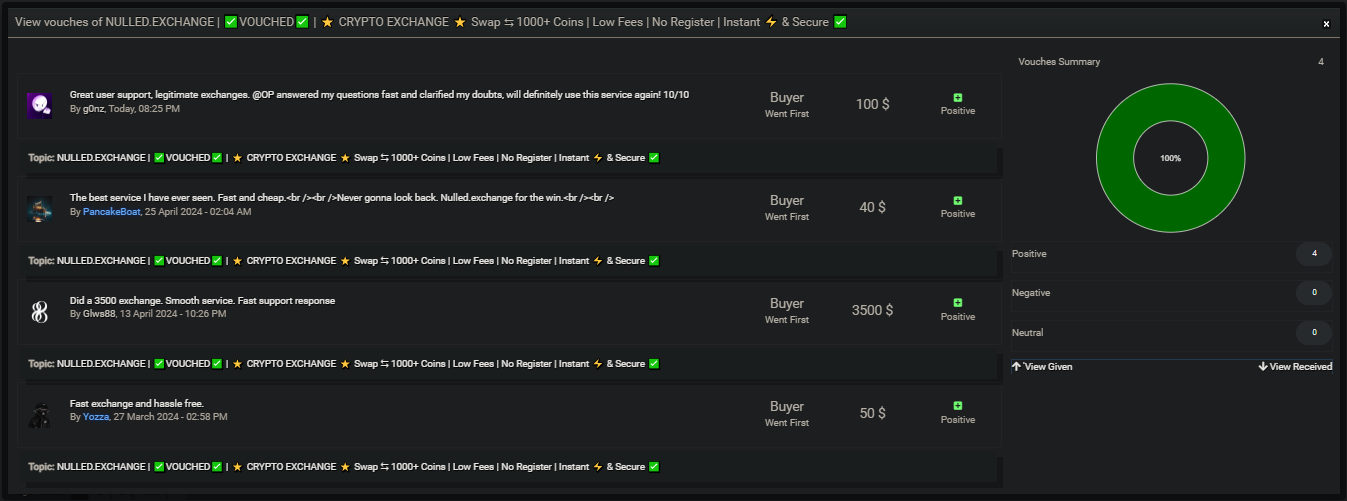
Task: Close the vouches dialog
Action: click(1326, 23)
